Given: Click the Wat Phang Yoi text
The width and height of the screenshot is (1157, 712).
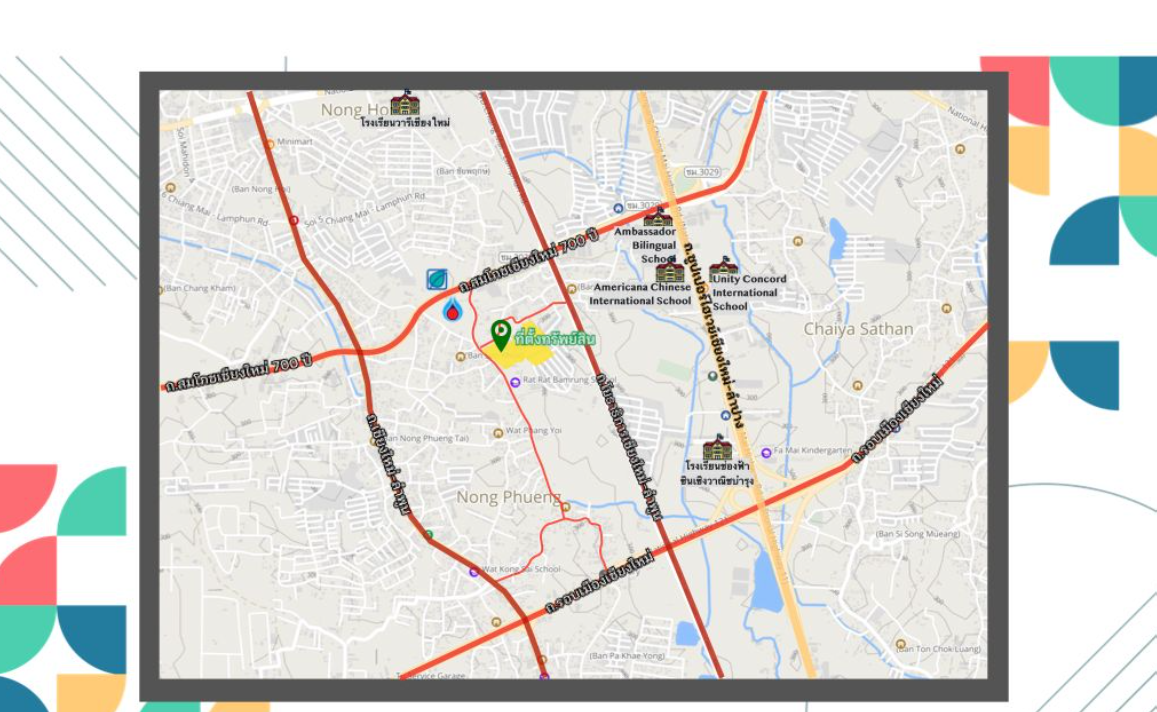Looking at the screenshot, I should pos(533,430).
